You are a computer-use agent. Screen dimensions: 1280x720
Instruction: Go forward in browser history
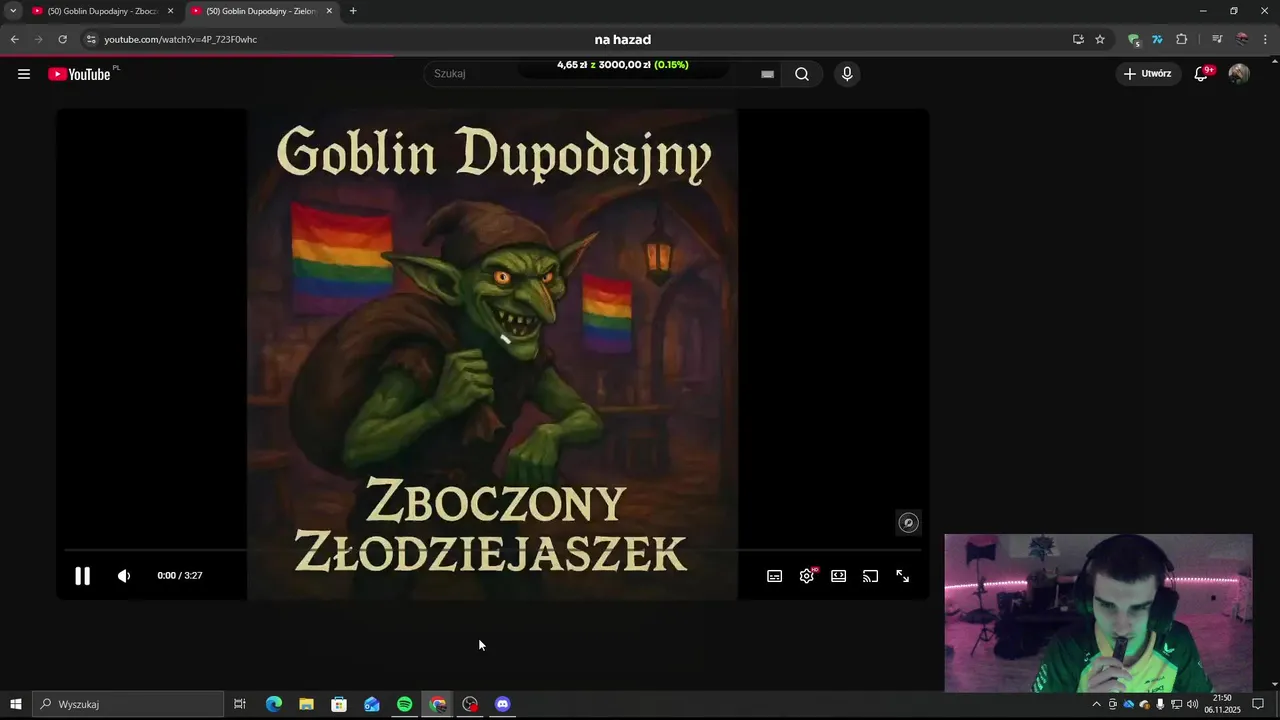pyautogui.click(x=39, y=40)
